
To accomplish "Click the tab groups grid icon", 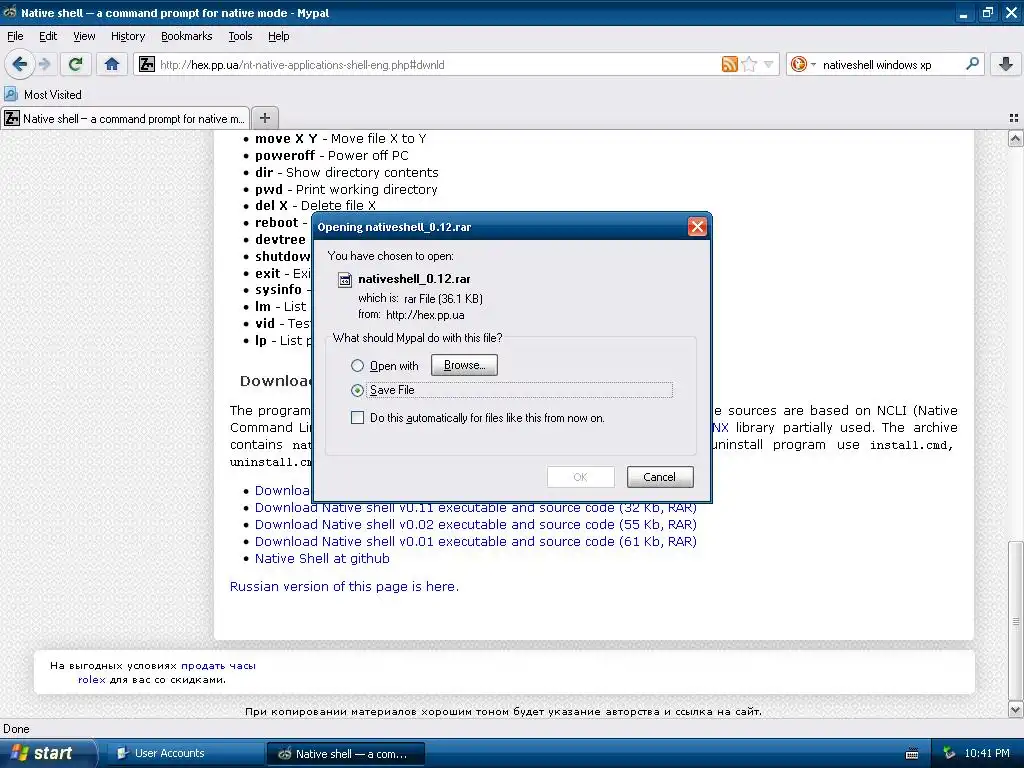I will [1014, 118].
